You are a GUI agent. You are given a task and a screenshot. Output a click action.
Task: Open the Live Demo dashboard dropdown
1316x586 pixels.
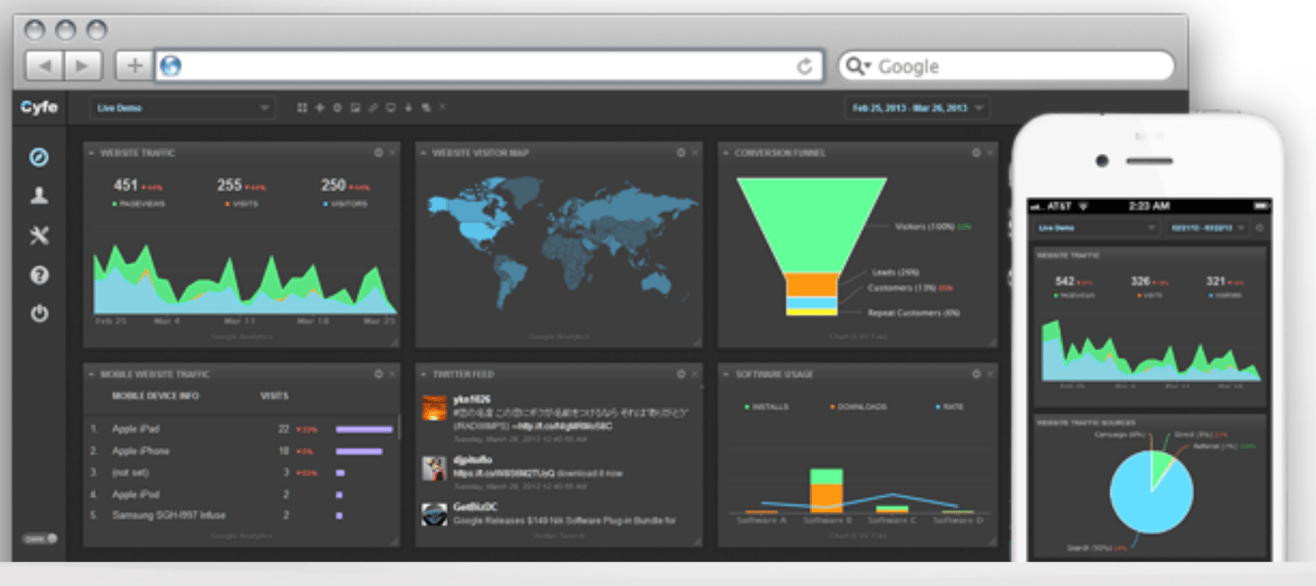(x=182, y=108)
